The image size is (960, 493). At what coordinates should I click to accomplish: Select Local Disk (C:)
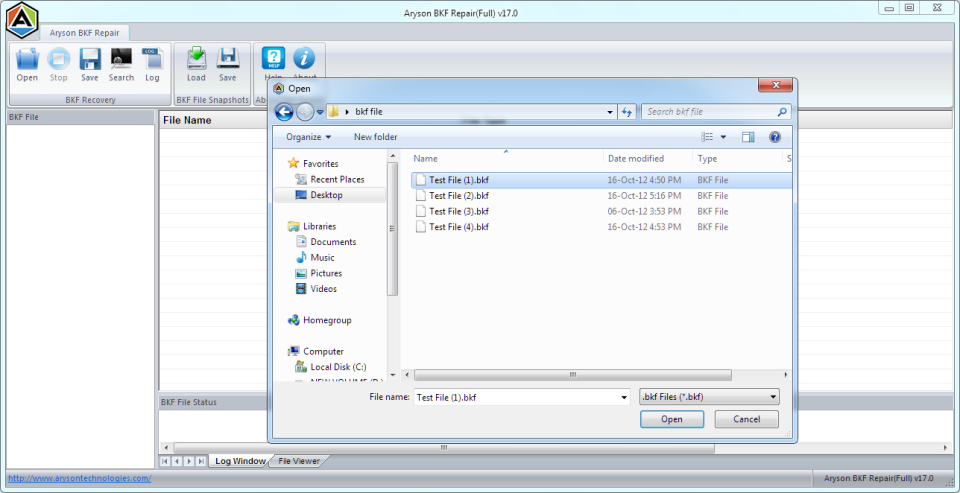[331, 367]
